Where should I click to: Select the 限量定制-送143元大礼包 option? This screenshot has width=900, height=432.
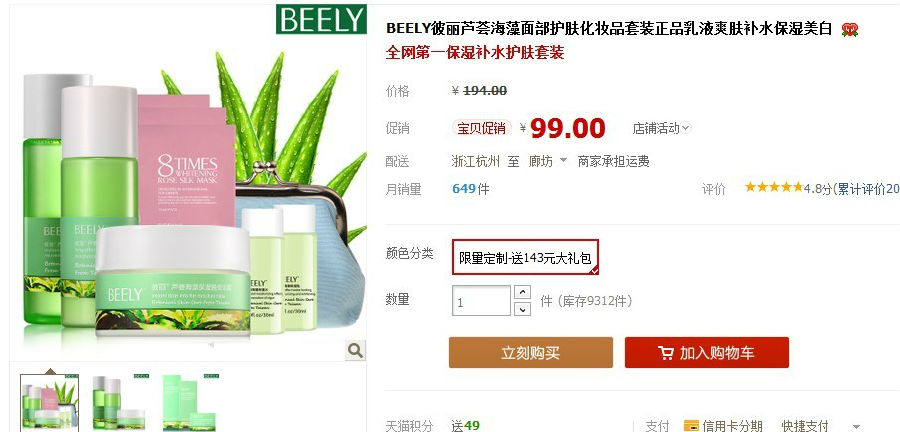click(525, 257)
